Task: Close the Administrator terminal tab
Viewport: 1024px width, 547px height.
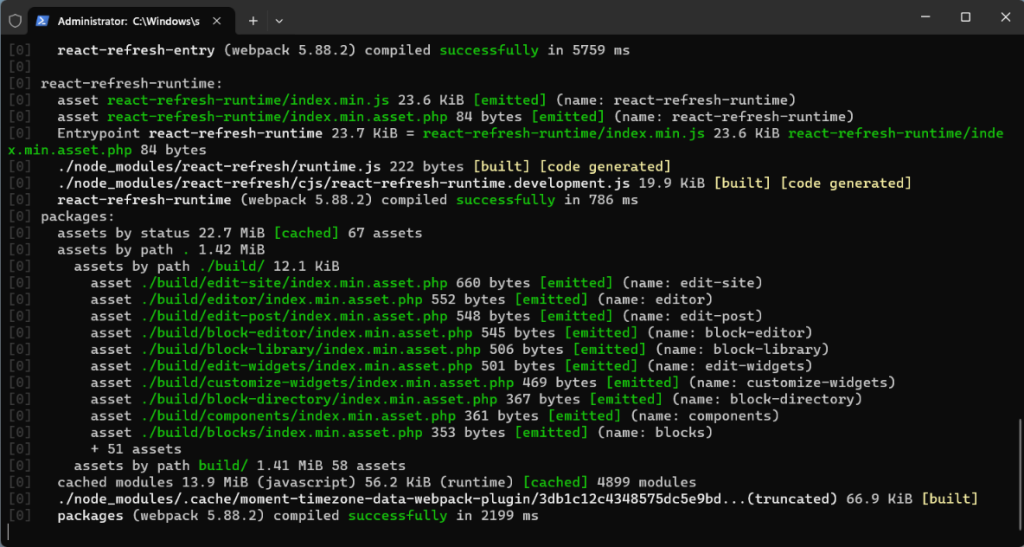Action: coord(218,20)
